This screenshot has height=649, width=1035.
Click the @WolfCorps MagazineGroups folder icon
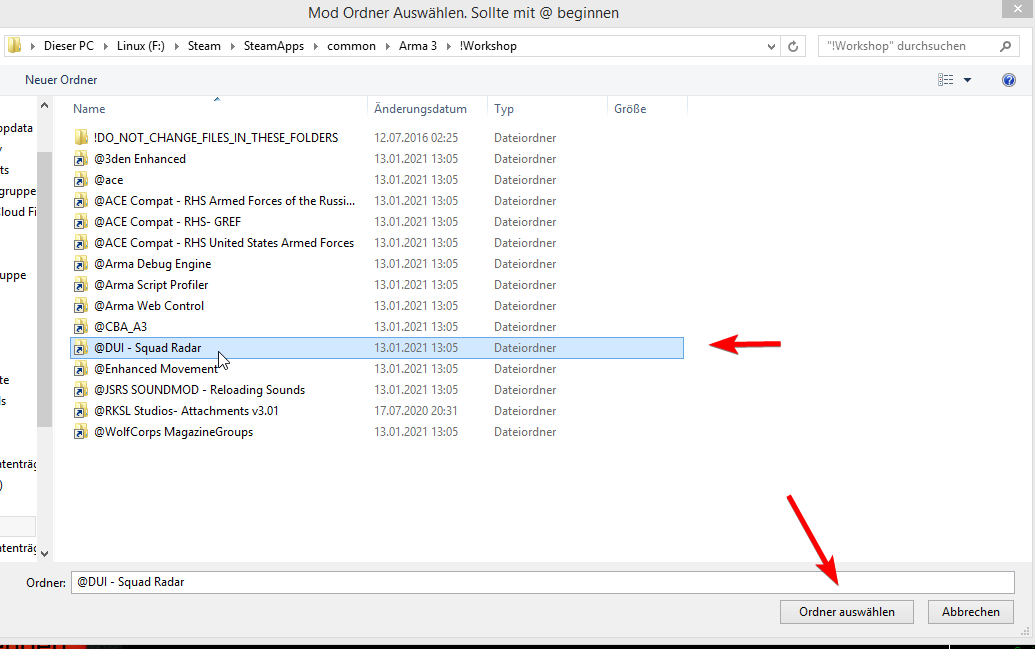click(81, 432)
